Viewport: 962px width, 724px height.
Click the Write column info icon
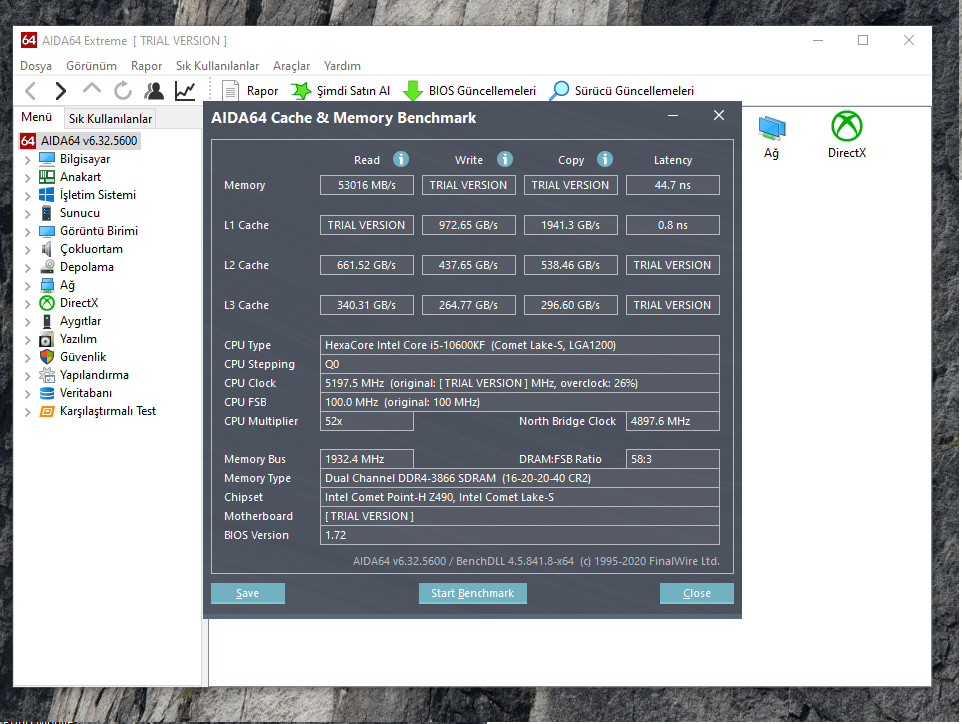(505, 159)
